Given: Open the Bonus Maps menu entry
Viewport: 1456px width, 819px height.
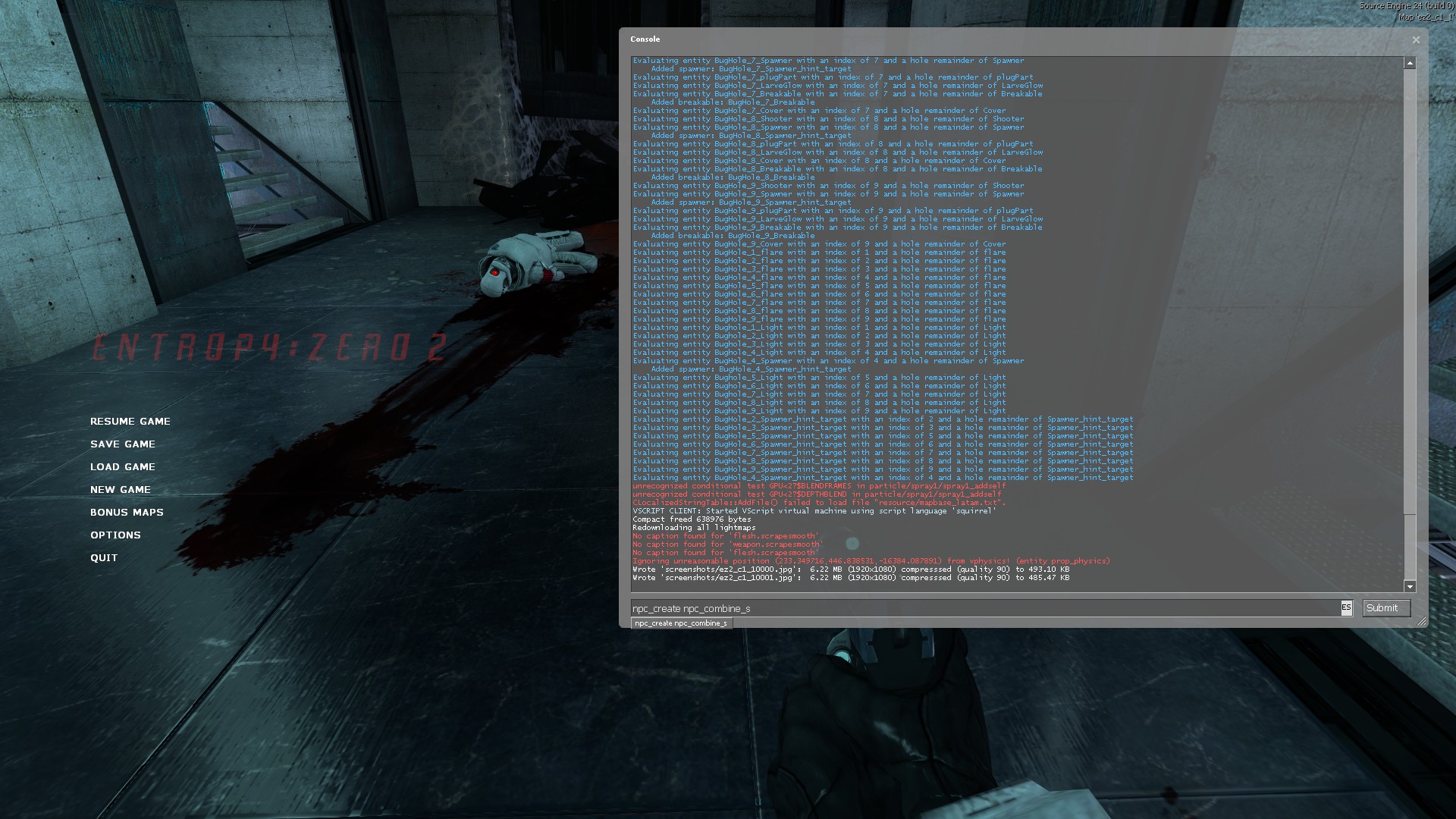Looking at the screenshot, I should [127, 512].
